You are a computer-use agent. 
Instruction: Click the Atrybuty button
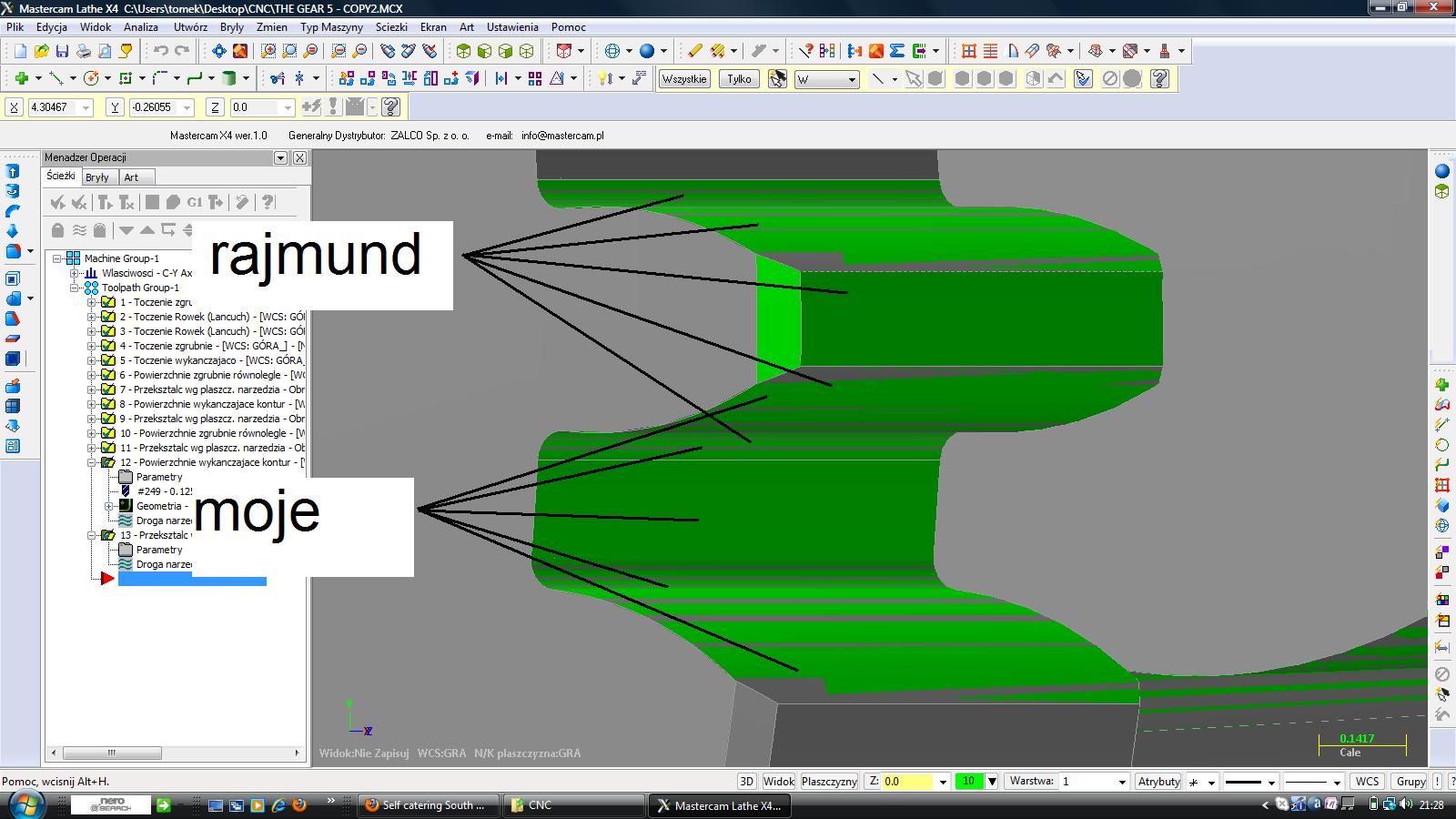coord(1158,781)
